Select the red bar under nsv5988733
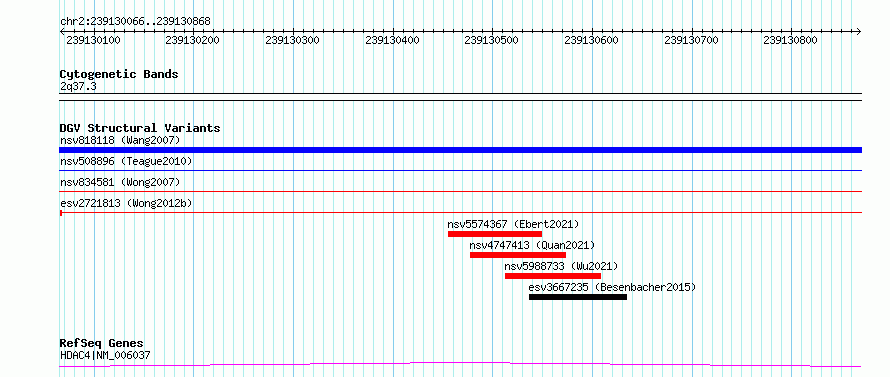 (553, 276)
